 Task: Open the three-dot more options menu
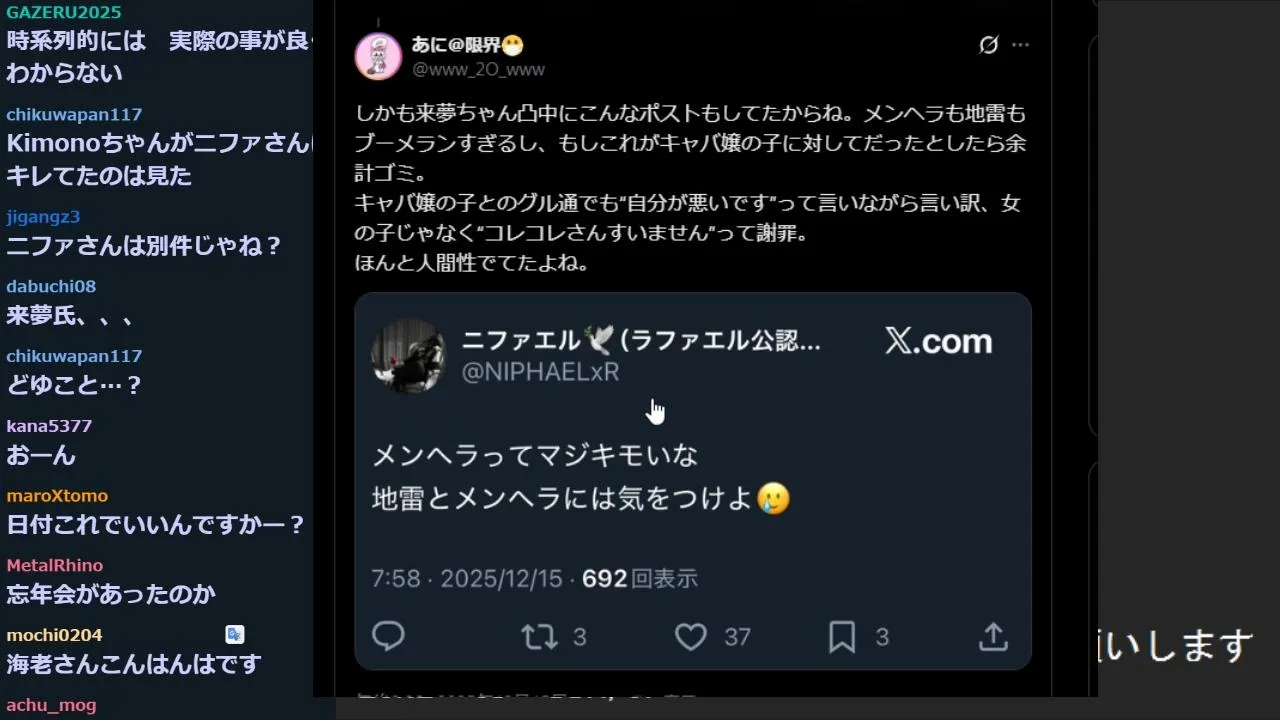coord(1020,45)
